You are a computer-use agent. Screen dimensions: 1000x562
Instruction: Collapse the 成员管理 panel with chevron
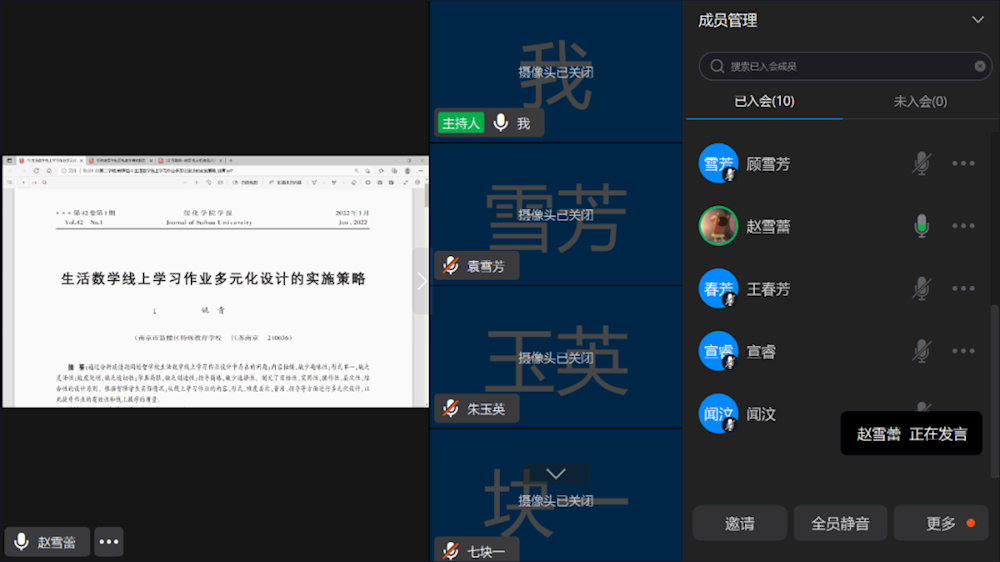(977, 20)
